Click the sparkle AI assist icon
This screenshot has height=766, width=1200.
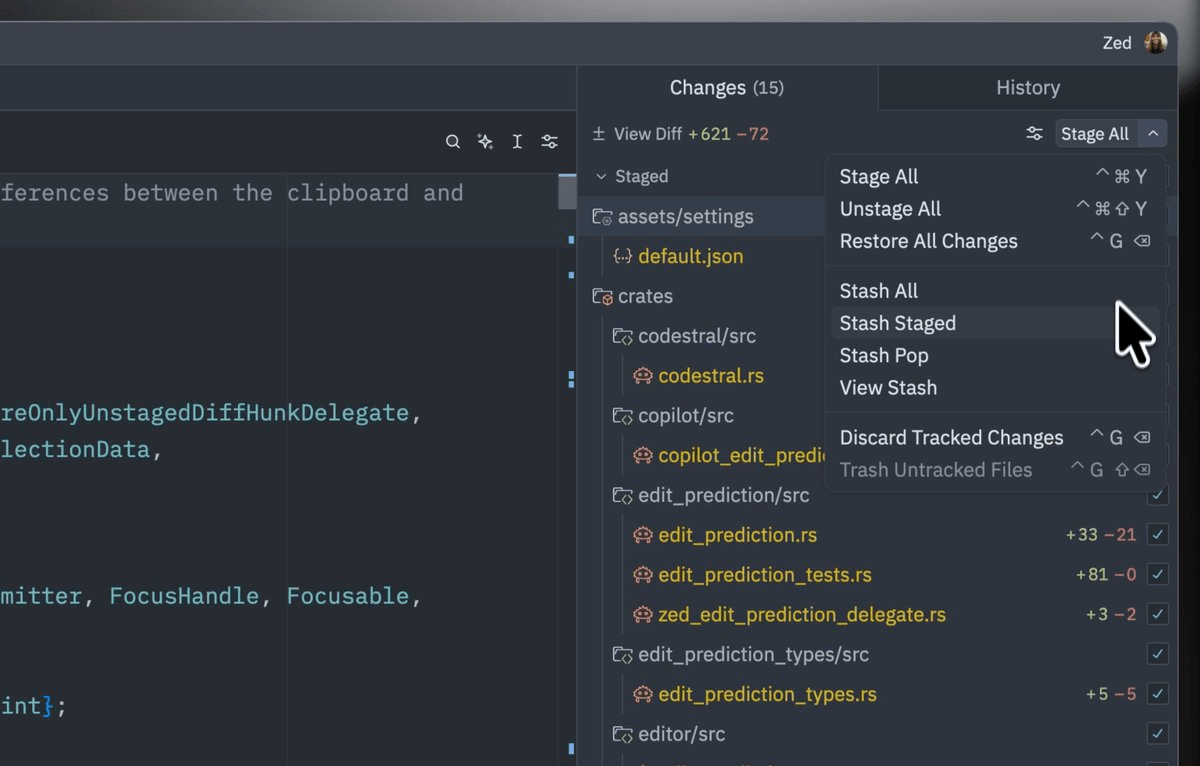[x=485, y=142]
